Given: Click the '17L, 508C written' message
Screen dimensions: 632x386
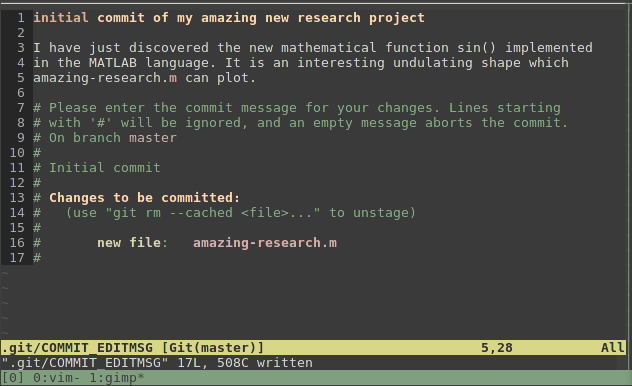Looking at the screenshot, I should coord(245,363).
